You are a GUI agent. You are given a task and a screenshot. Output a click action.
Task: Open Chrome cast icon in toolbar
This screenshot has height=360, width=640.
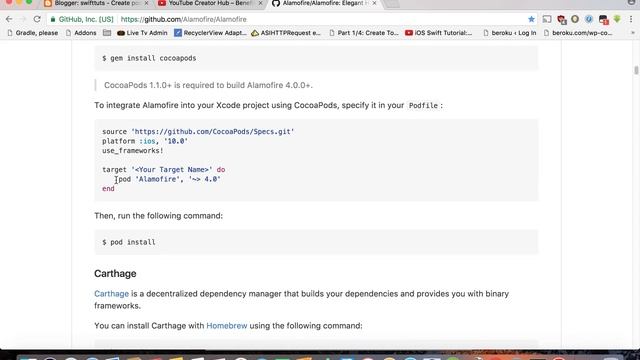click(x=547, y=19)
